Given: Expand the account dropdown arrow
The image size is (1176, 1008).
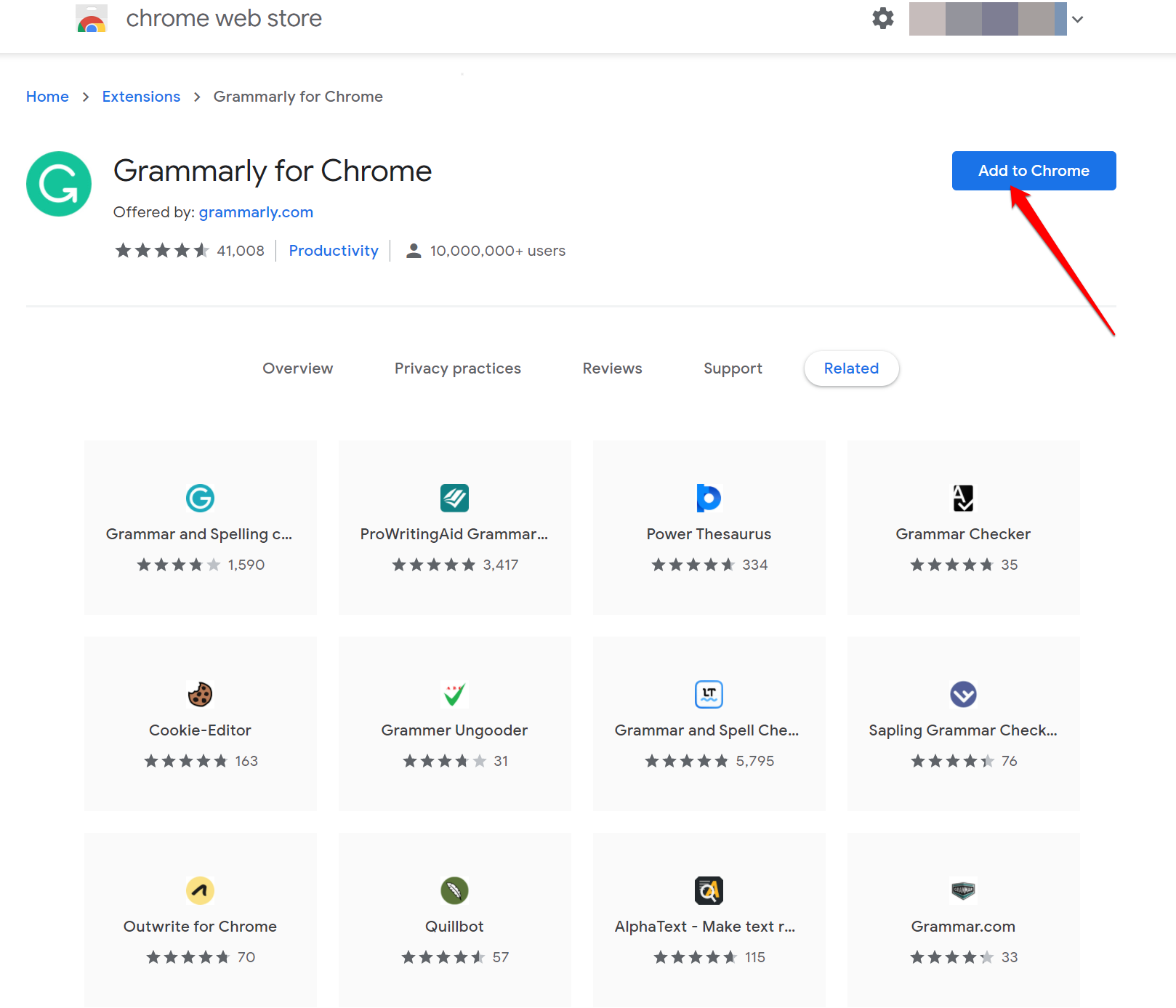Looking at the screenshot, I should point(1078,20).
